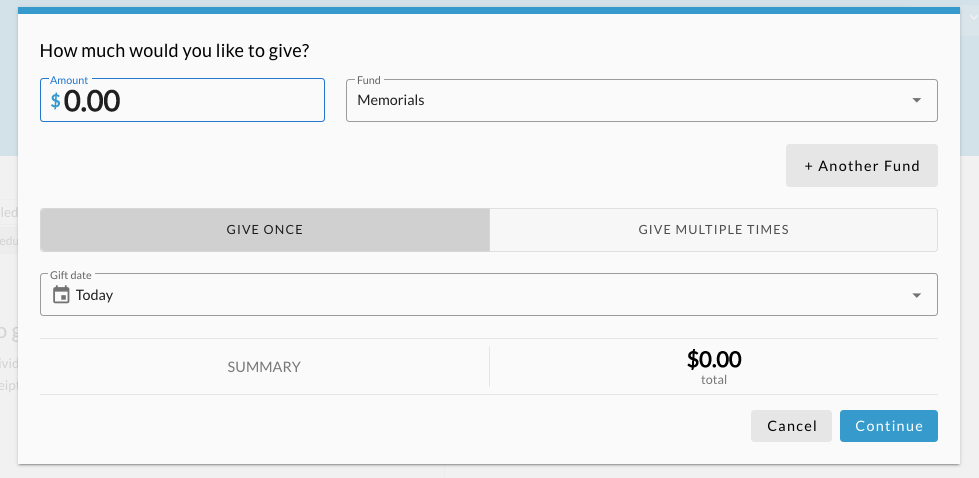Image resolution: width=979 pixels, height=478 pixels.
Task: Click the blue dollar sign icon
Action: [x=56, y=100]
